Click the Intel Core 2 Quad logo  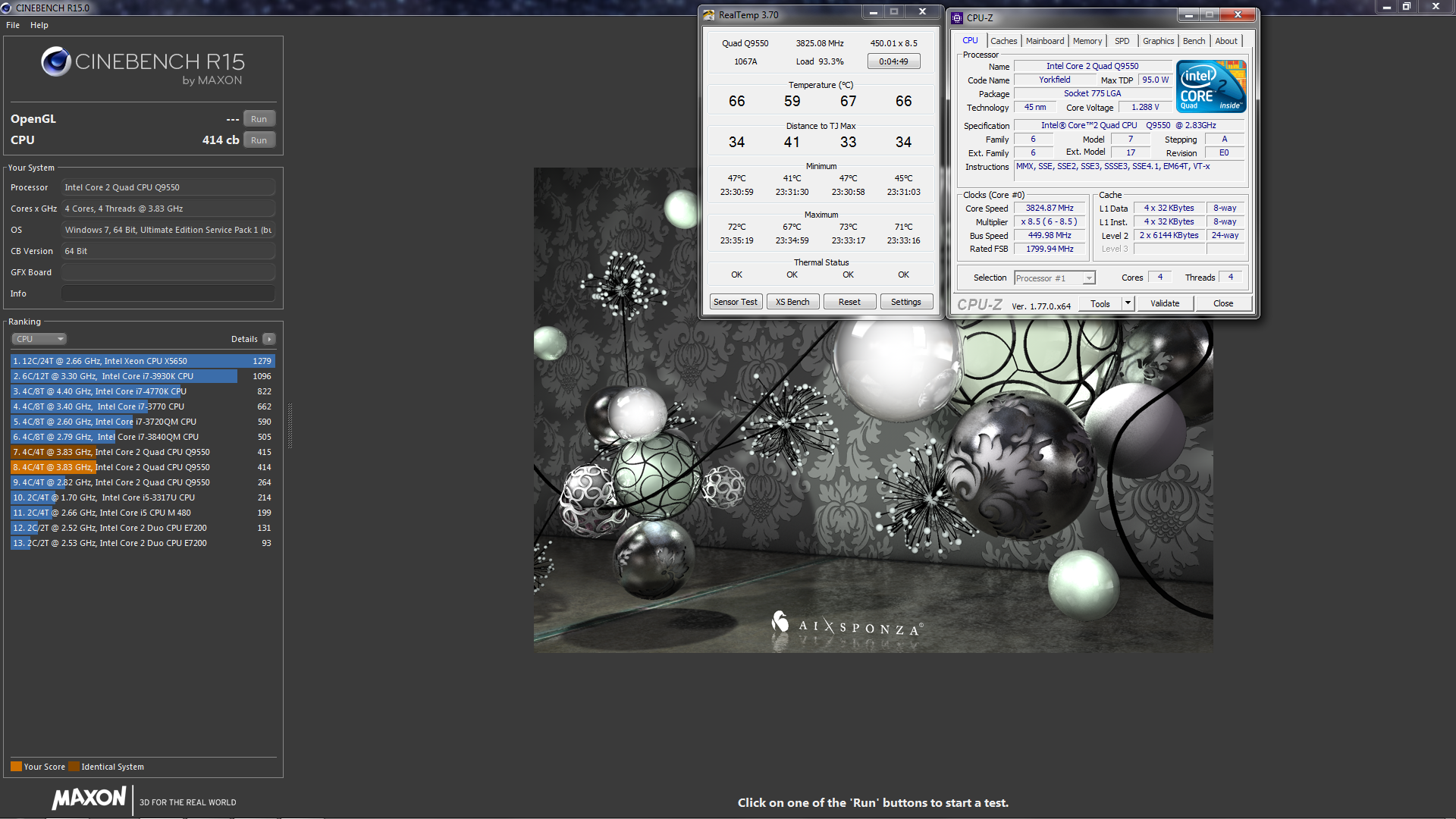click(x=1211, y=86)
